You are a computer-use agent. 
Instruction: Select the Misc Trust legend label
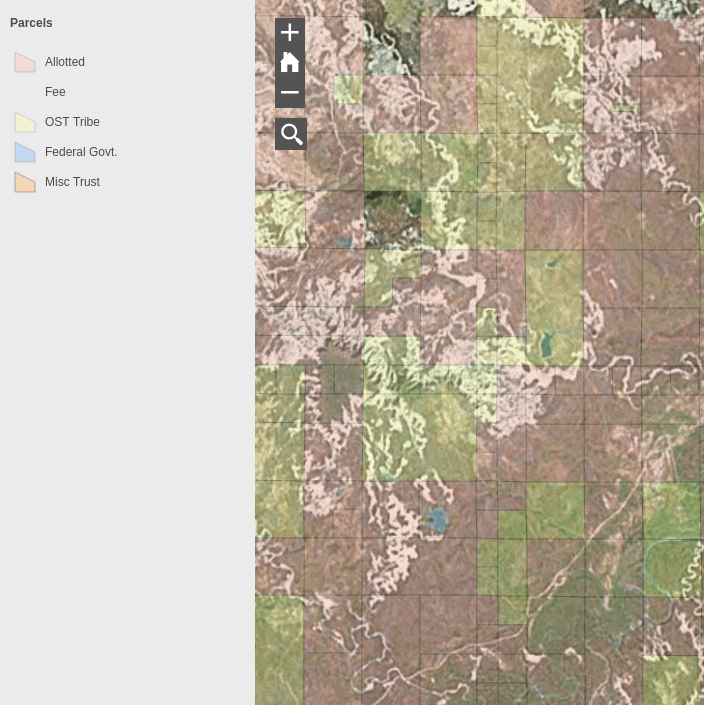(x=72, y=182)
